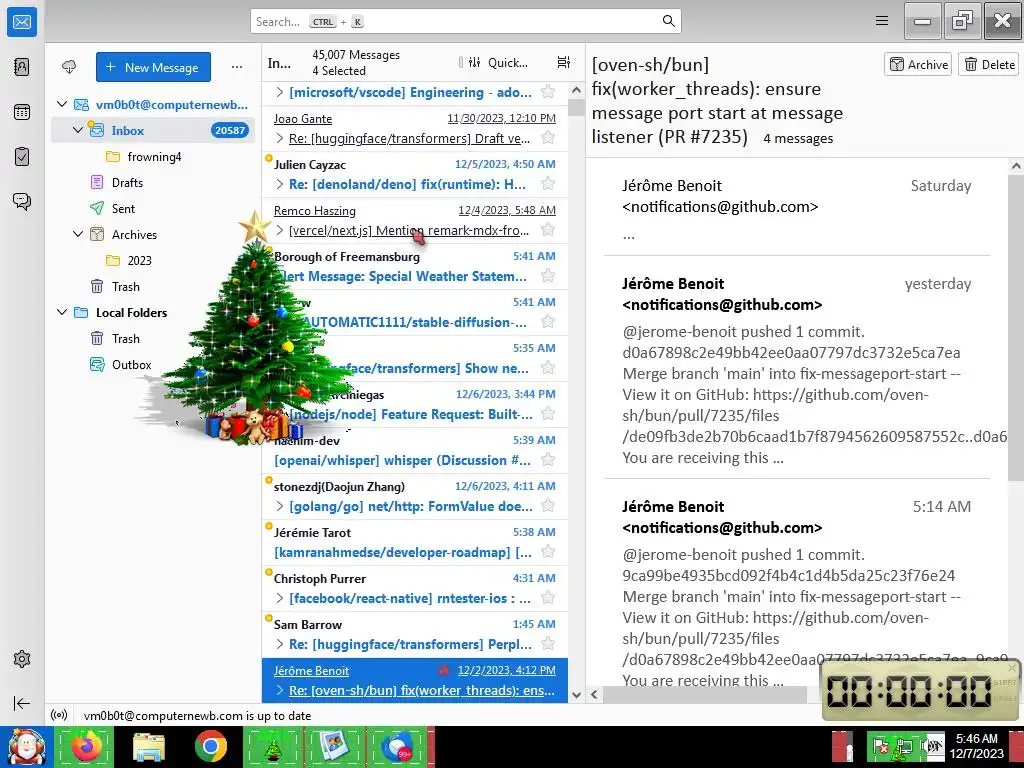Click Get Messages cloud icon

(69, 67)
